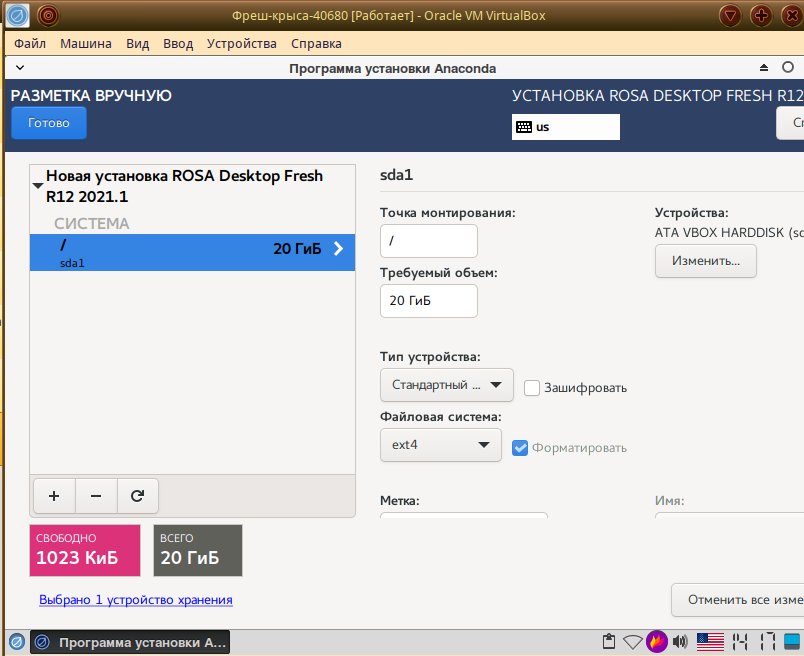The image size is (804, 656).
Task: Click the flame icon in system tray
Action: [x=657, y=641]
